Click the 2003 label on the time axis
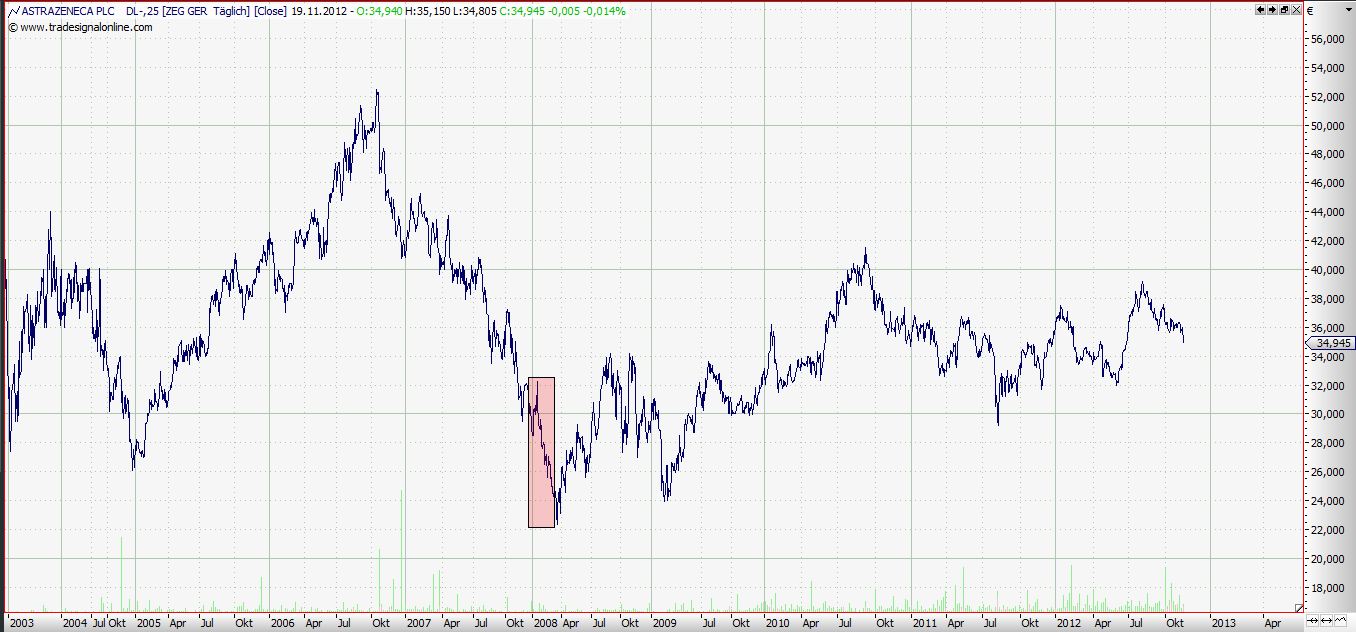1356x632 pixels. [21, 622]
